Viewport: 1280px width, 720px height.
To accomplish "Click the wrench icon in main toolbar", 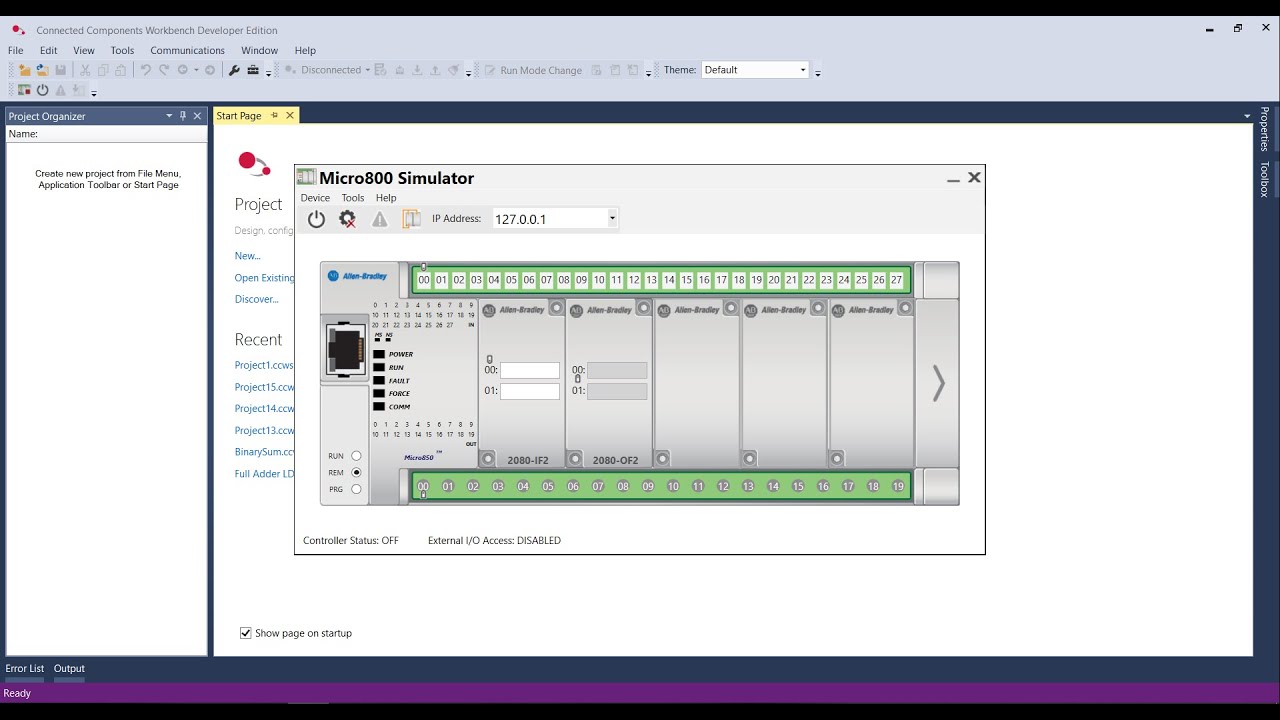I will [x=234, y=70].
